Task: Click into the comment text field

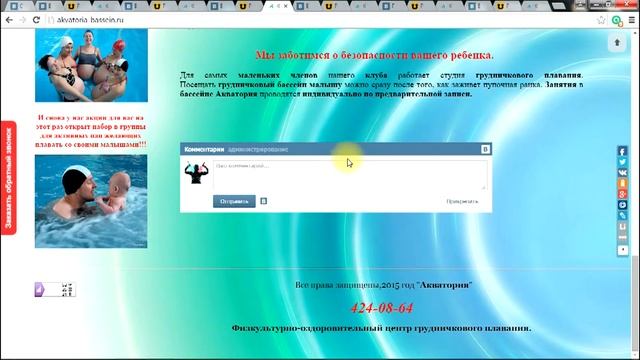Action: coord(350,175)
